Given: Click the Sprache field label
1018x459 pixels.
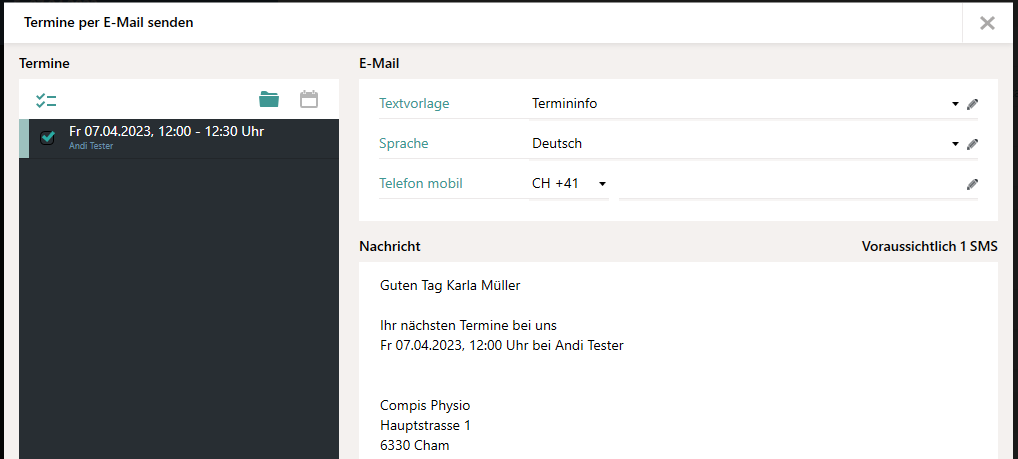Looking at the screenshot, I should point(404,144).
